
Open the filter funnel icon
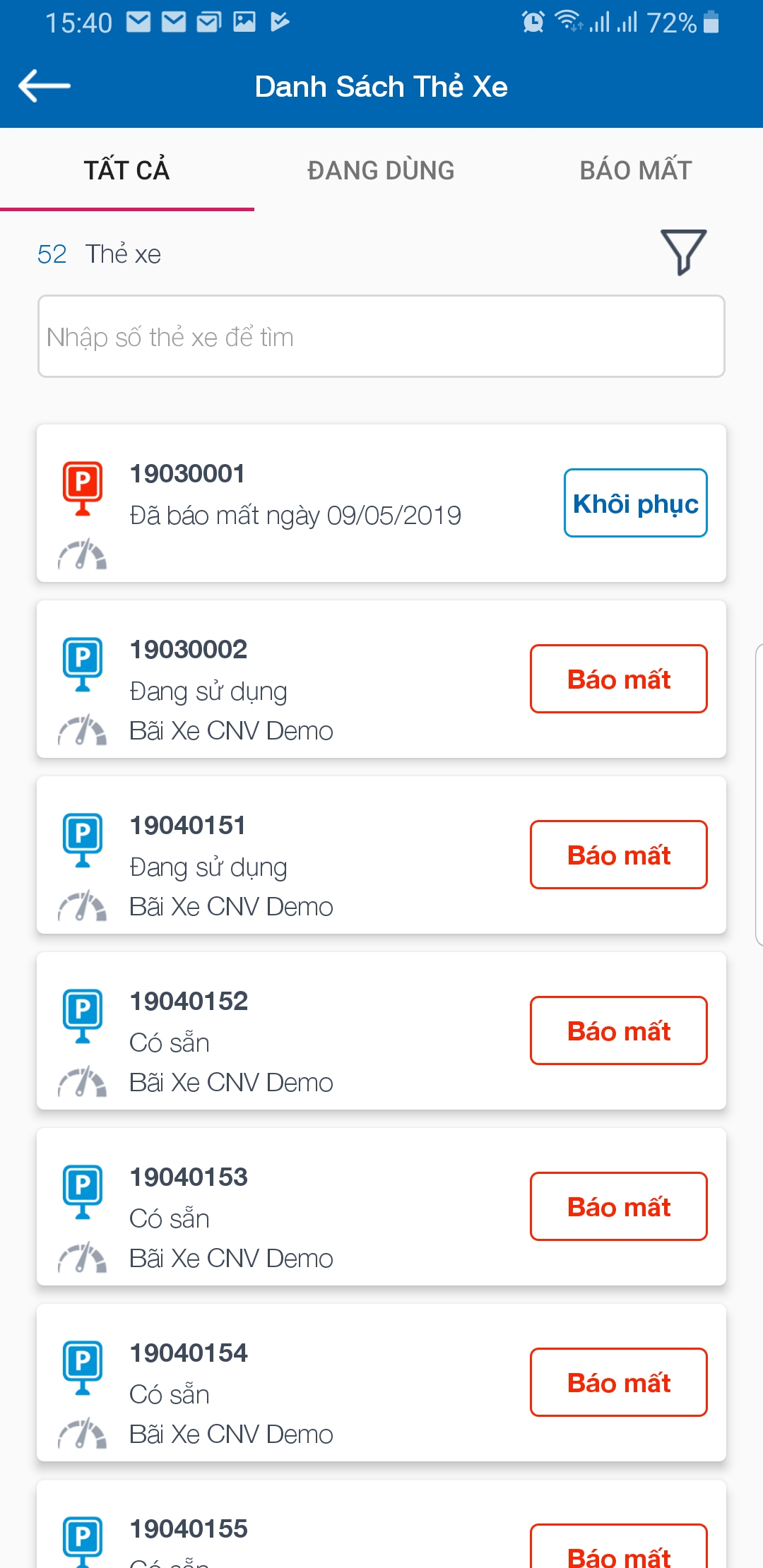[683, 251]
